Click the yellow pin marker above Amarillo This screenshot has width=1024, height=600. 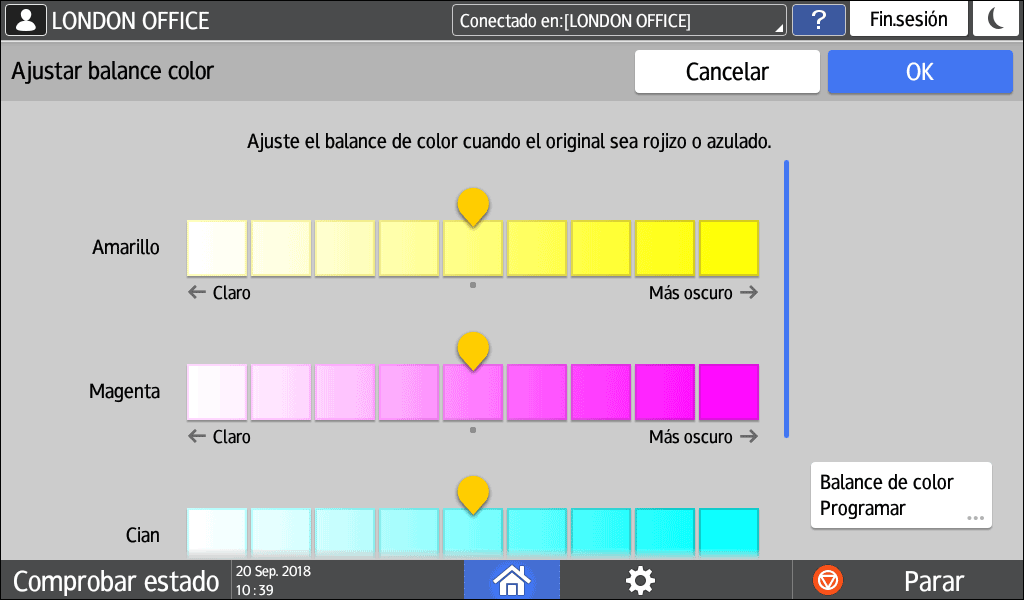pos(472,206)
